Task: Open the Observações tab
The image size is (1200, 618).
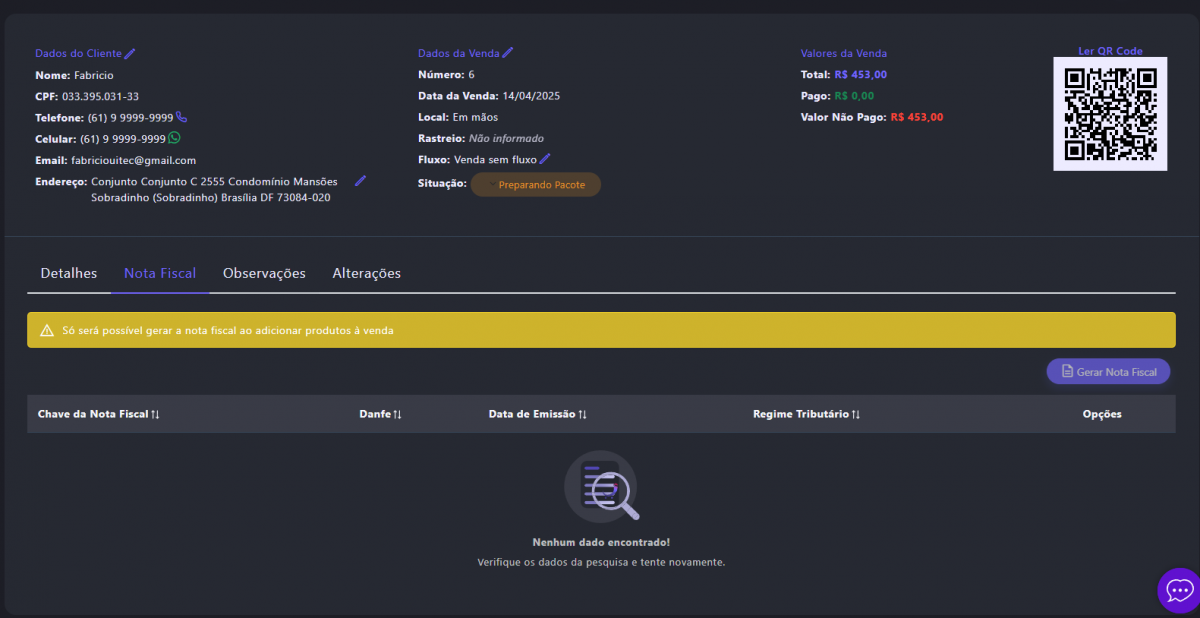Action: 264,273
